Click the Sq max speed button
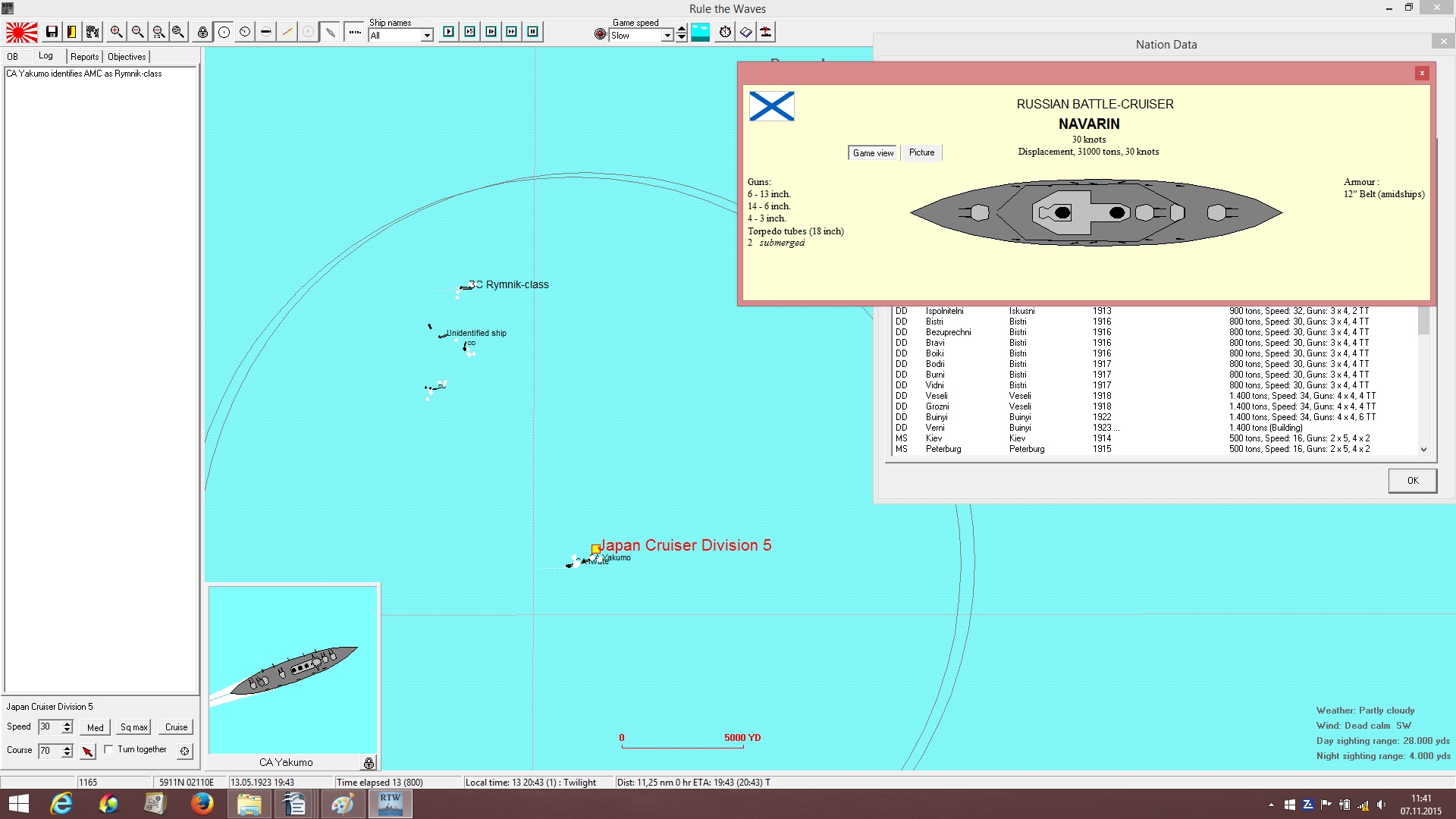 134,727
